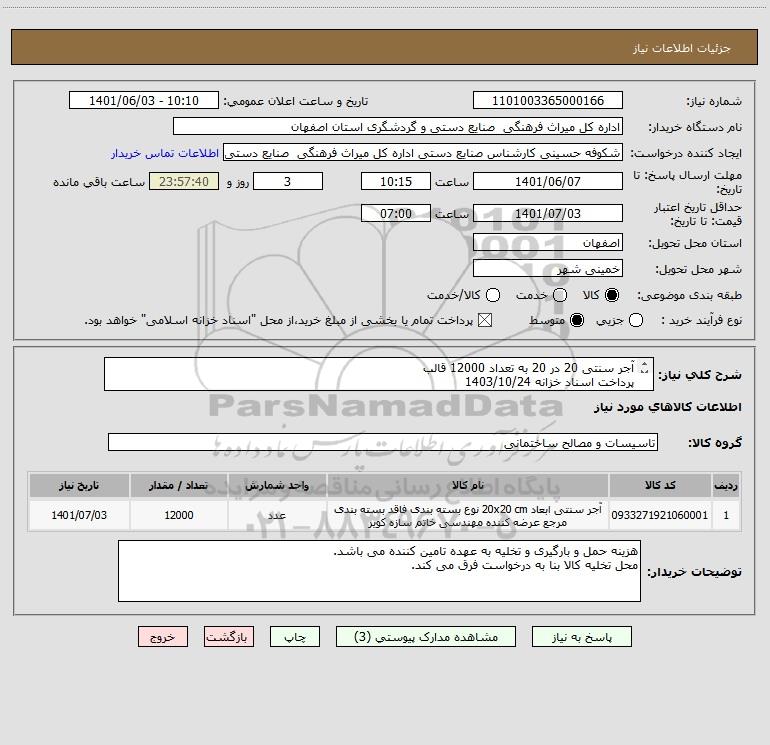Click the جزئیات اطلاعات نیاز header title
The width and height of the screenshot is (770, 745).
682,48
